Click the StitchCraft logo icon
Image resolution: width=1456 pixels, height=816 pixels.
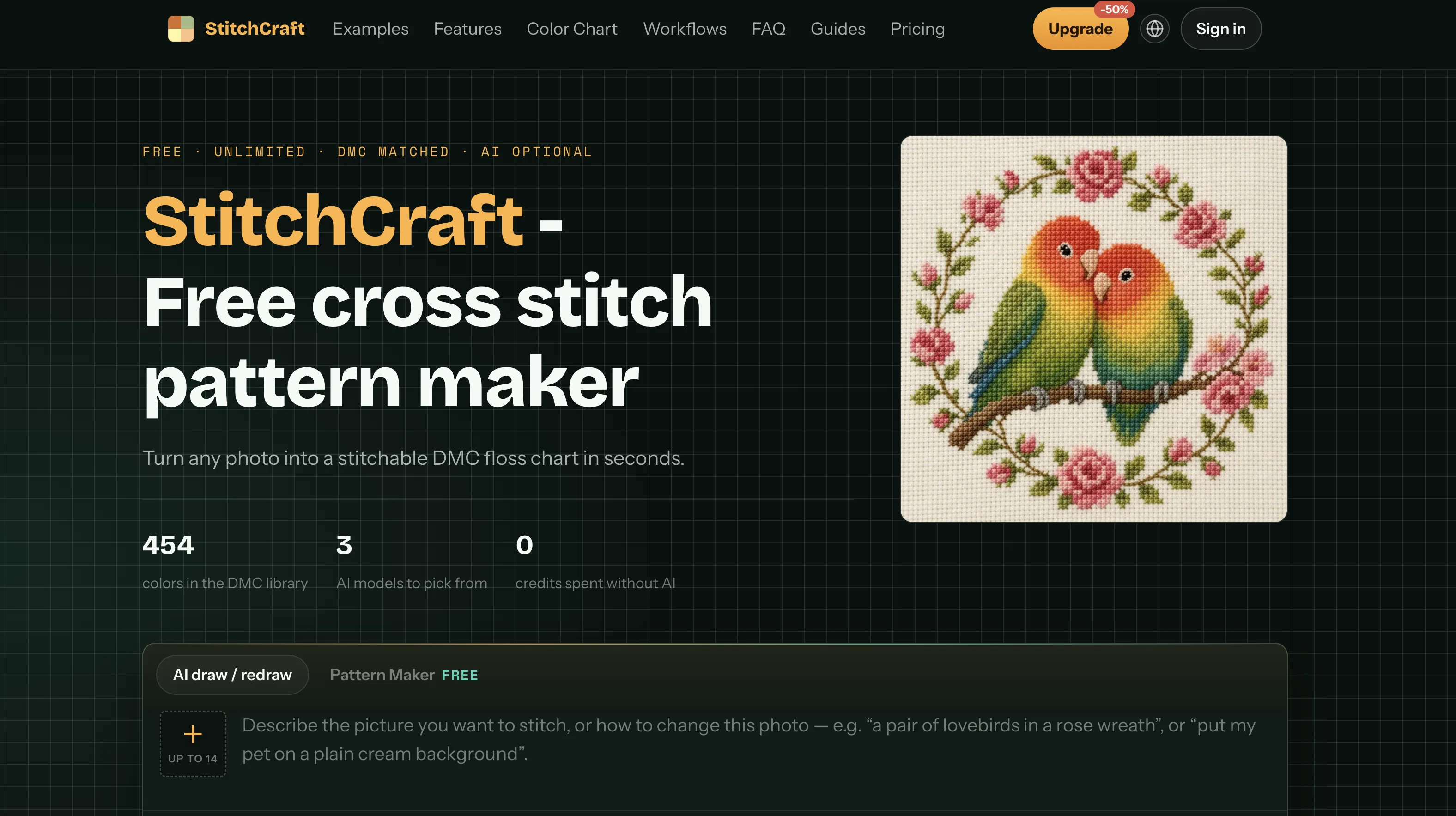181,28
